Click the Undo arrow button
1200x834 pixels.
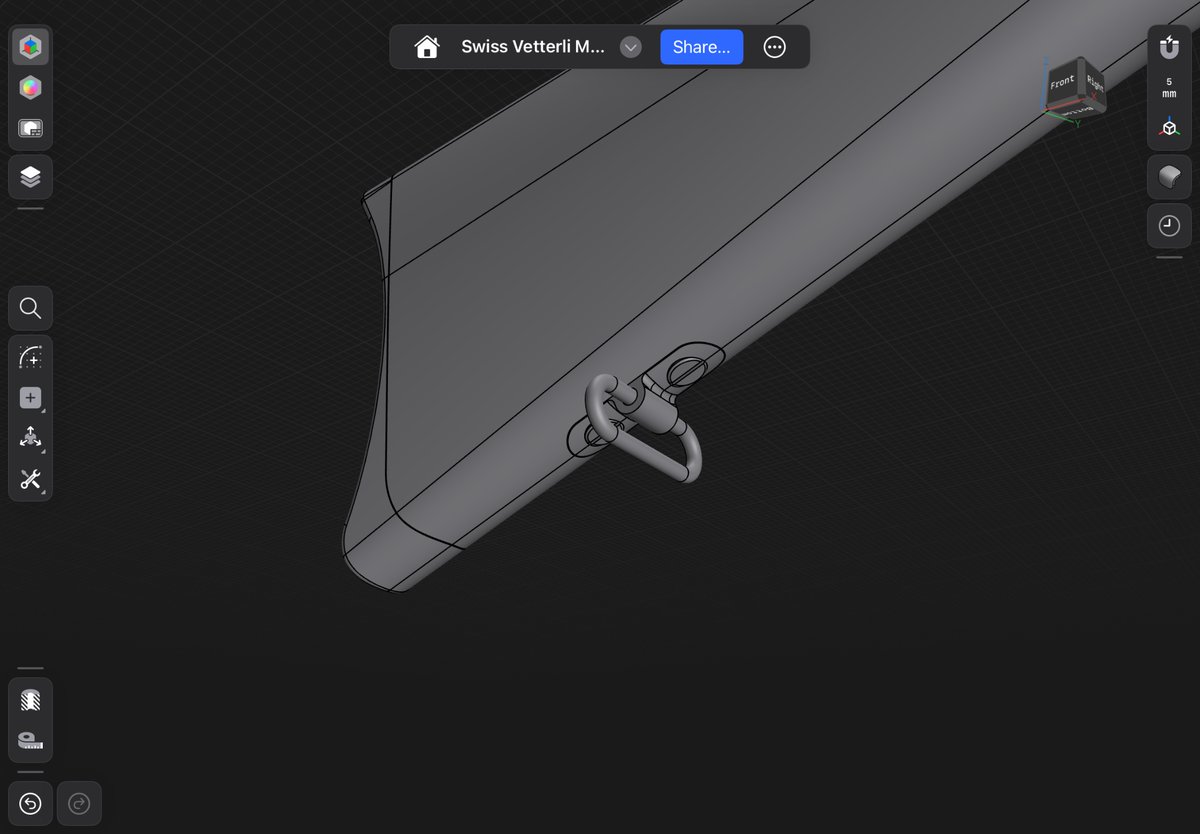[30, 803]
